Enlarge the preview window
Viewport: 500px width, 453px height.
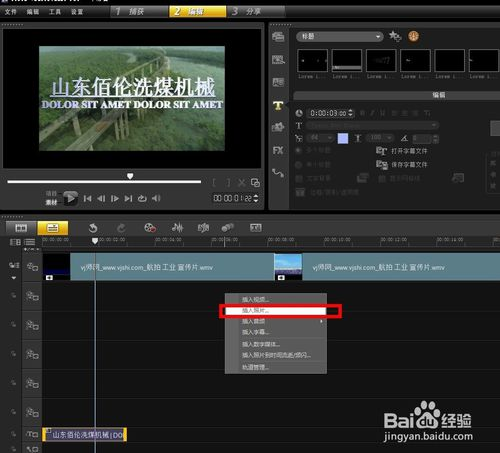click(255, 183)
